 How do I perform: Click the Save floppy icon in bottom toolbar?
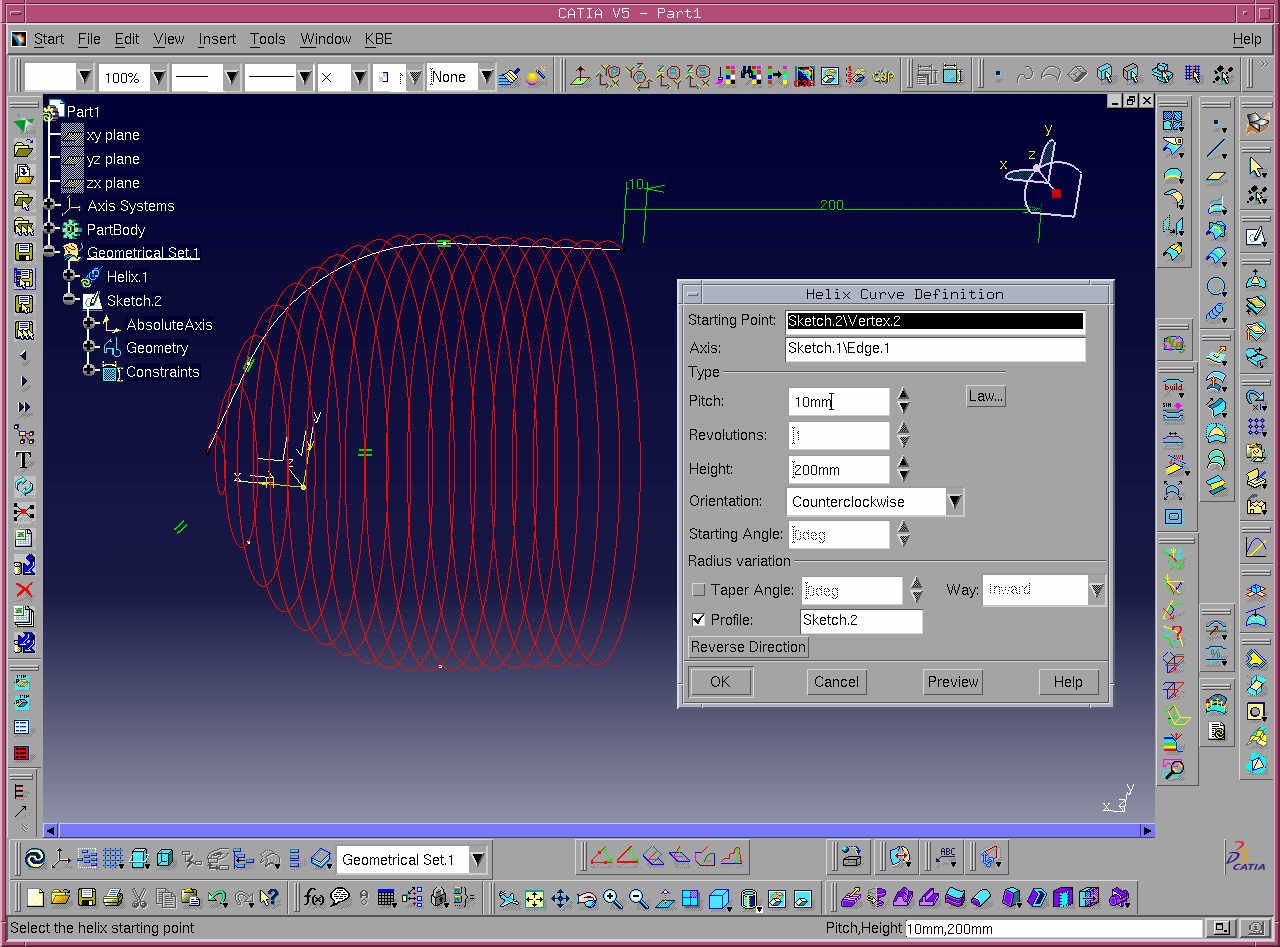[87, 897]
